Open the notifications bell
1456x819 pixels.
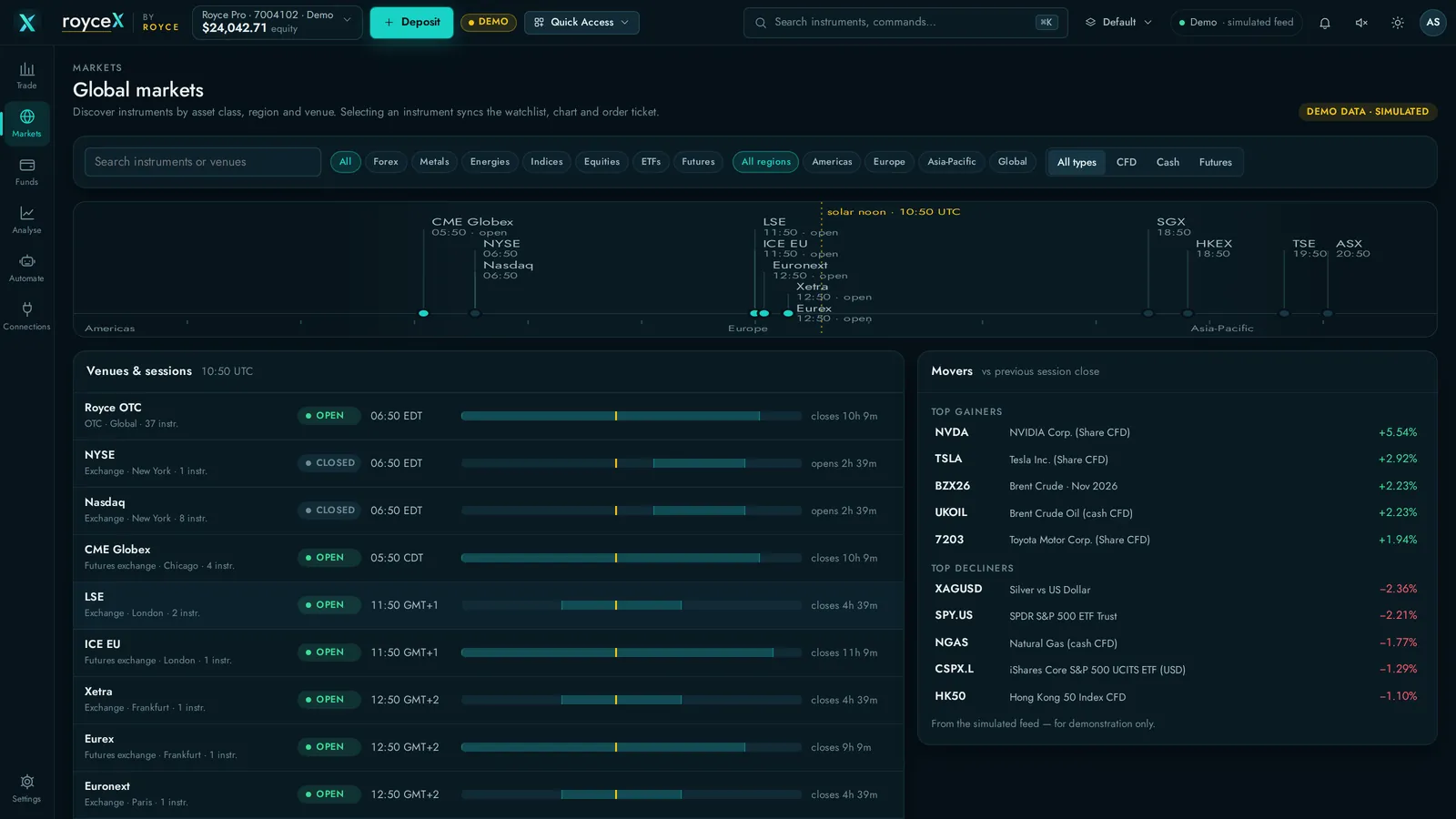[1325, 23]
